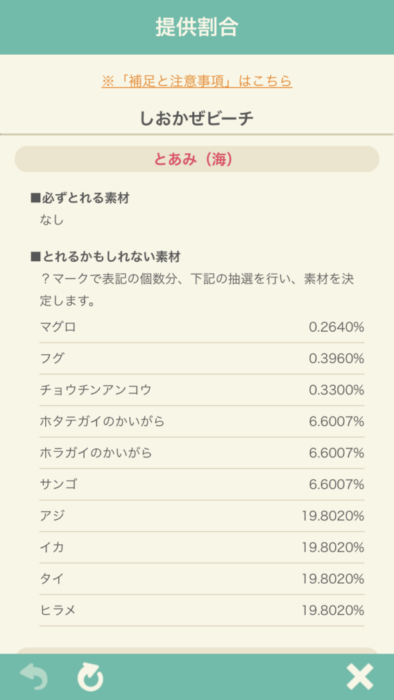This screenshot has height=700, width=394.
Task: Close the page with X icon
Action: pos(360,677)
